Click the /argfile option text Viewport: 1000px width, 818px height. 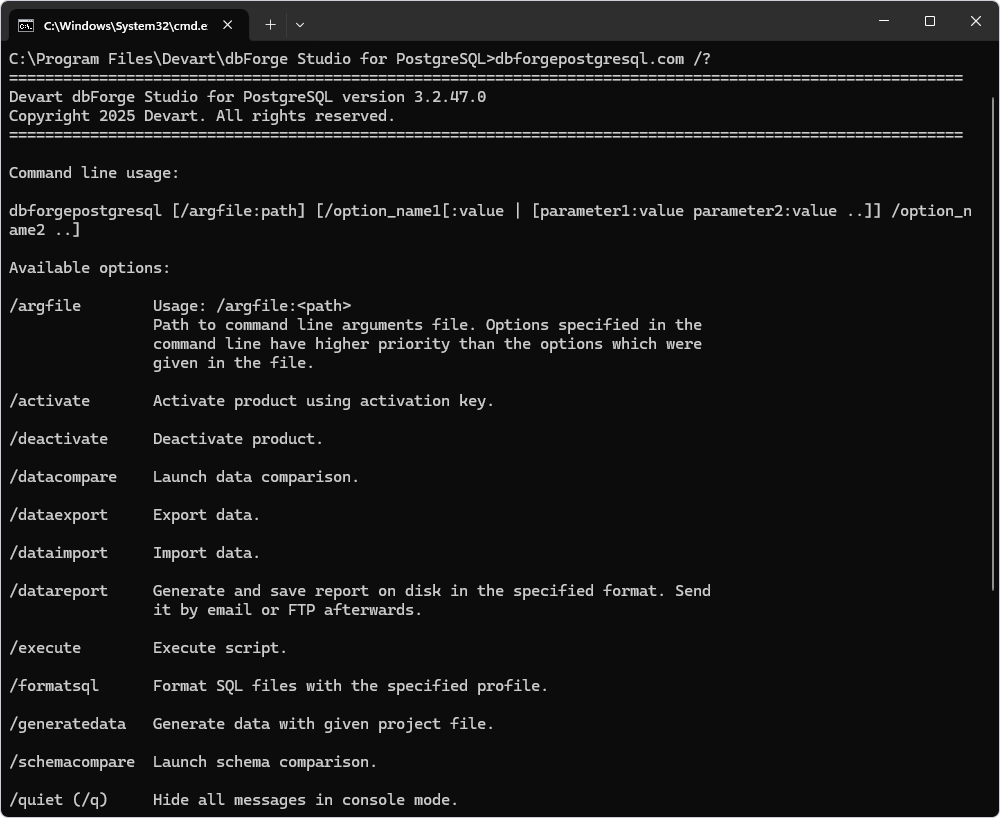tap(45, 306)
